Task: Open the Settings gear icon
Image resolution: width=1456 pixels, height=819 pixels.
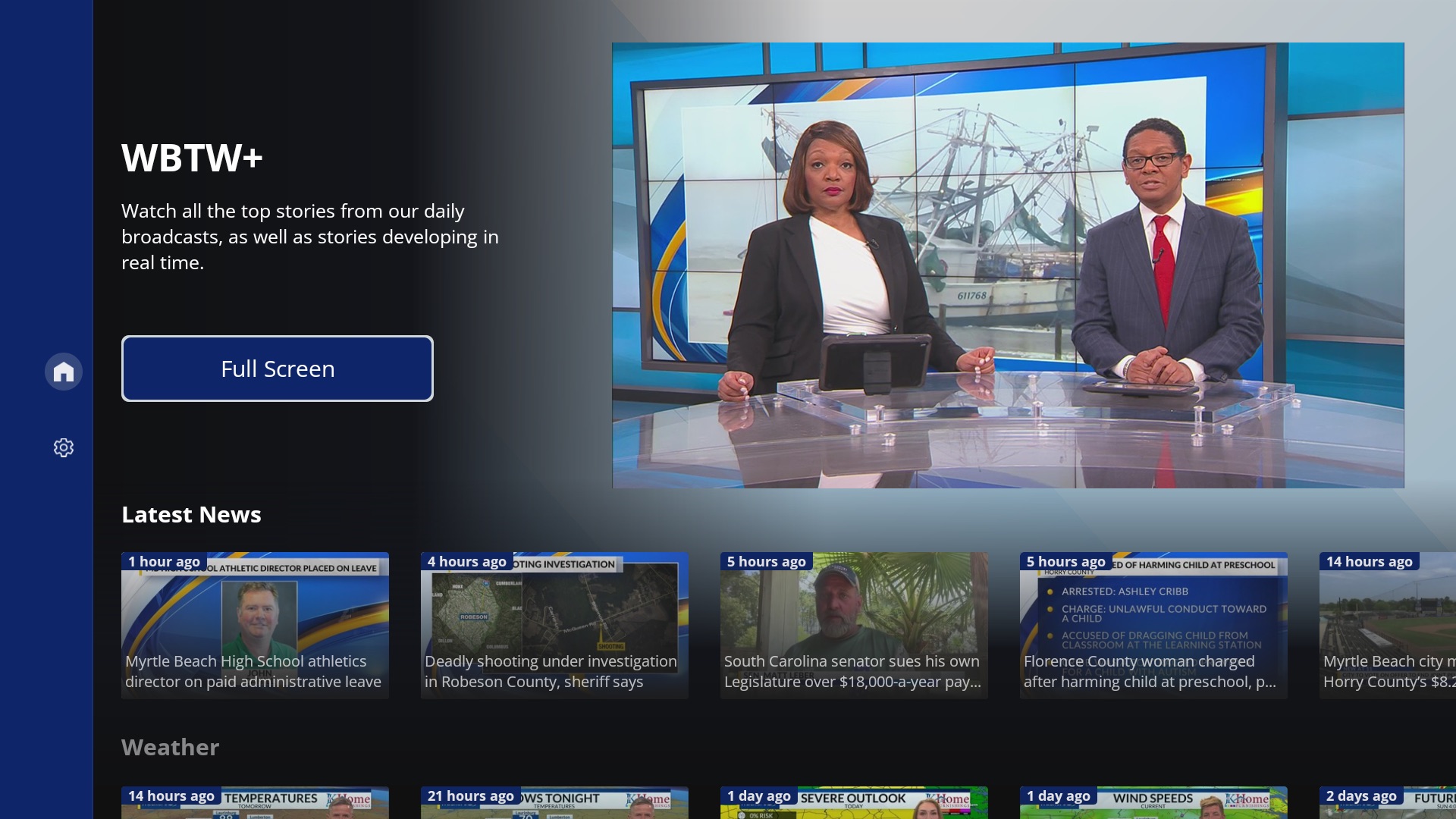Action: coord(64,447)
